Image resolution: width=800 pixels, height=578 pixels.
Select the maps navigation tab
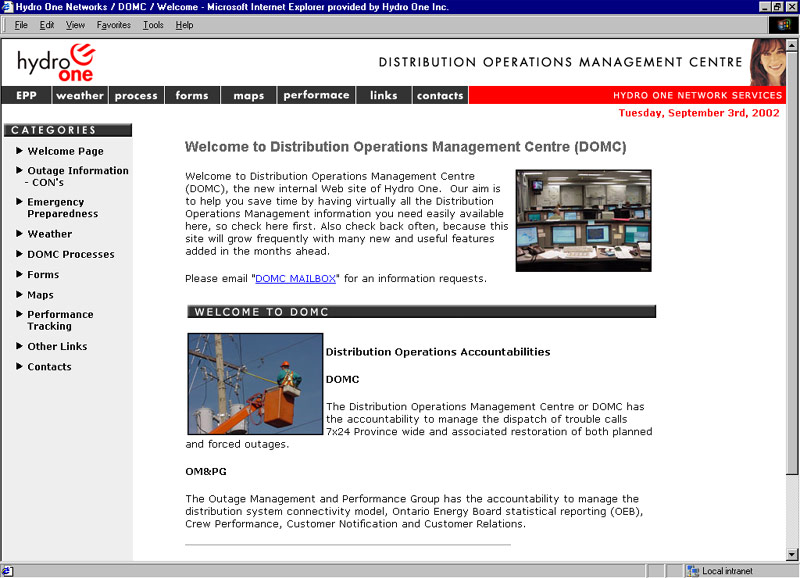(x=248, y=95)
